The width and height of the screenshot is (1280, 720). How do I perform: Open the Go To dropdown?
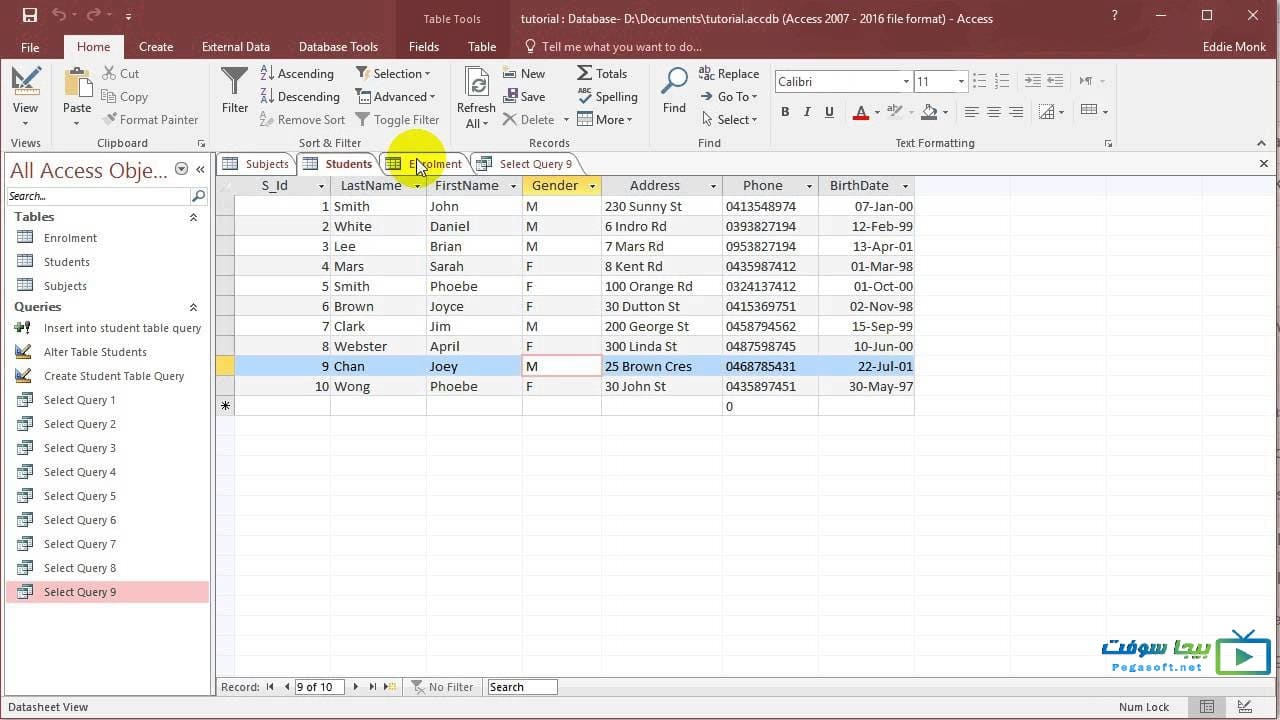(729, 96)
